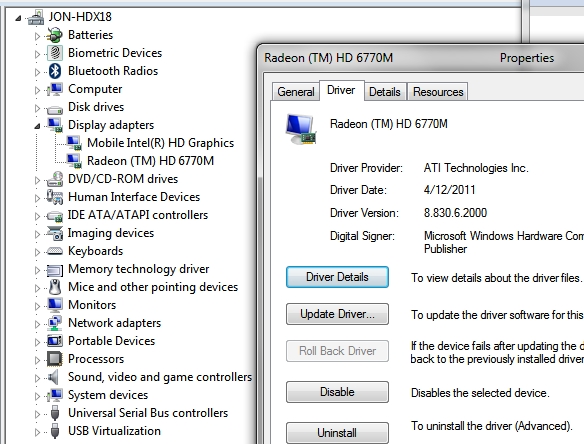Click the Display adapters category icon
This screenshot has width=584, height=444.
tap(55, 125)
